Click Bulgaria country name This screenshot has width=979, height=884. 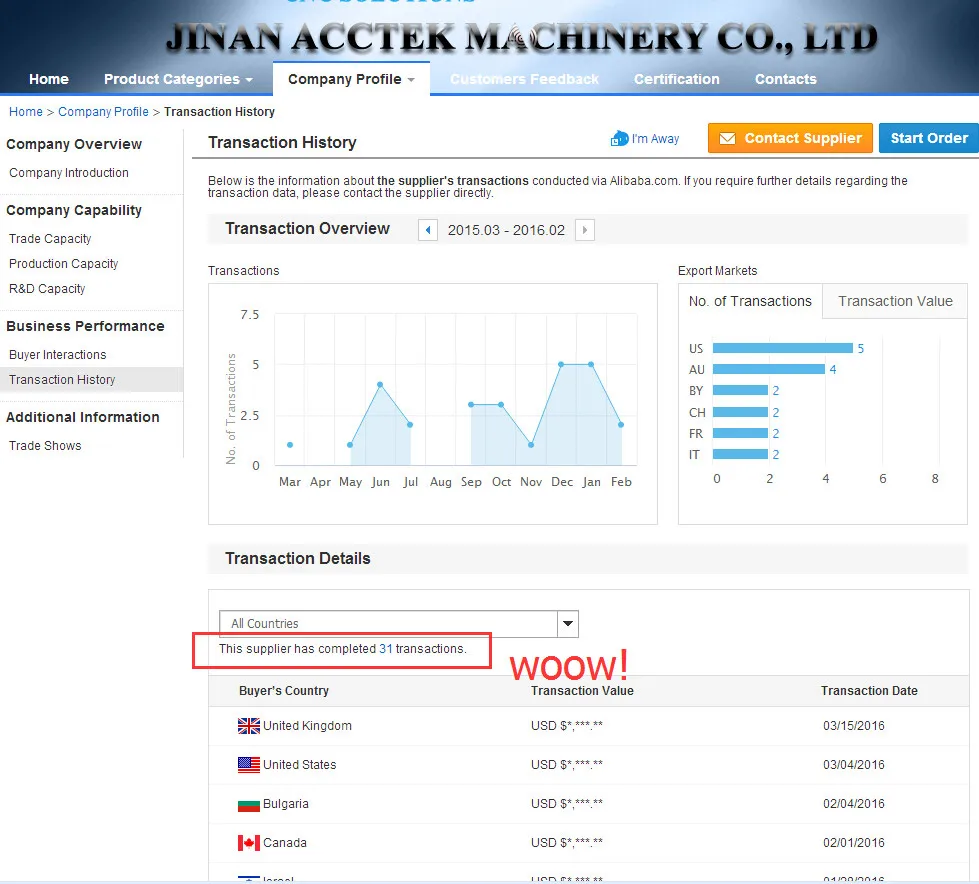click(285, 804)
